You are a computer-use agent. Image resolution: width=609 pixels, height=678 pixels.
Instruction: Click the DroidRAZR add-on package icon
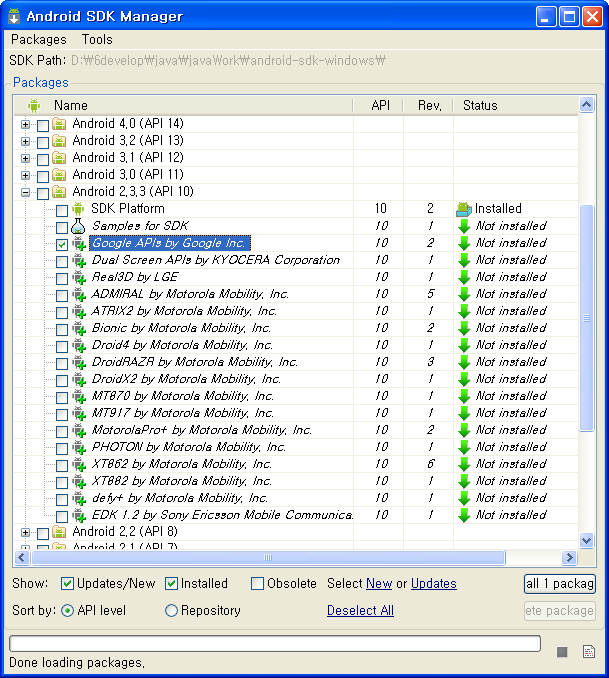coord(79,362)
